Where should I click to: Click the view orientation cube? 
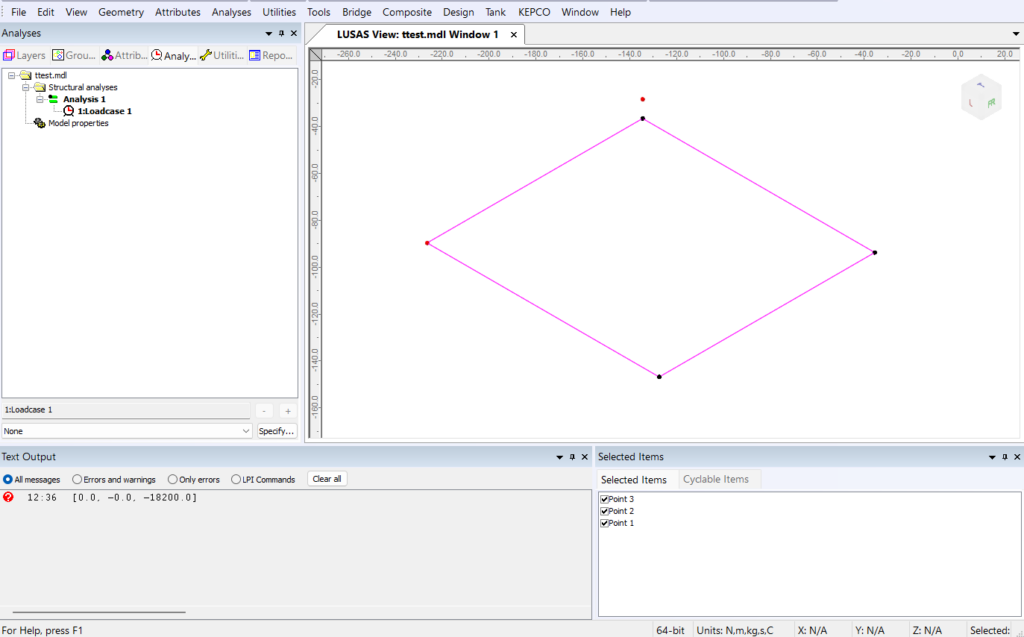tap(980, 98)
